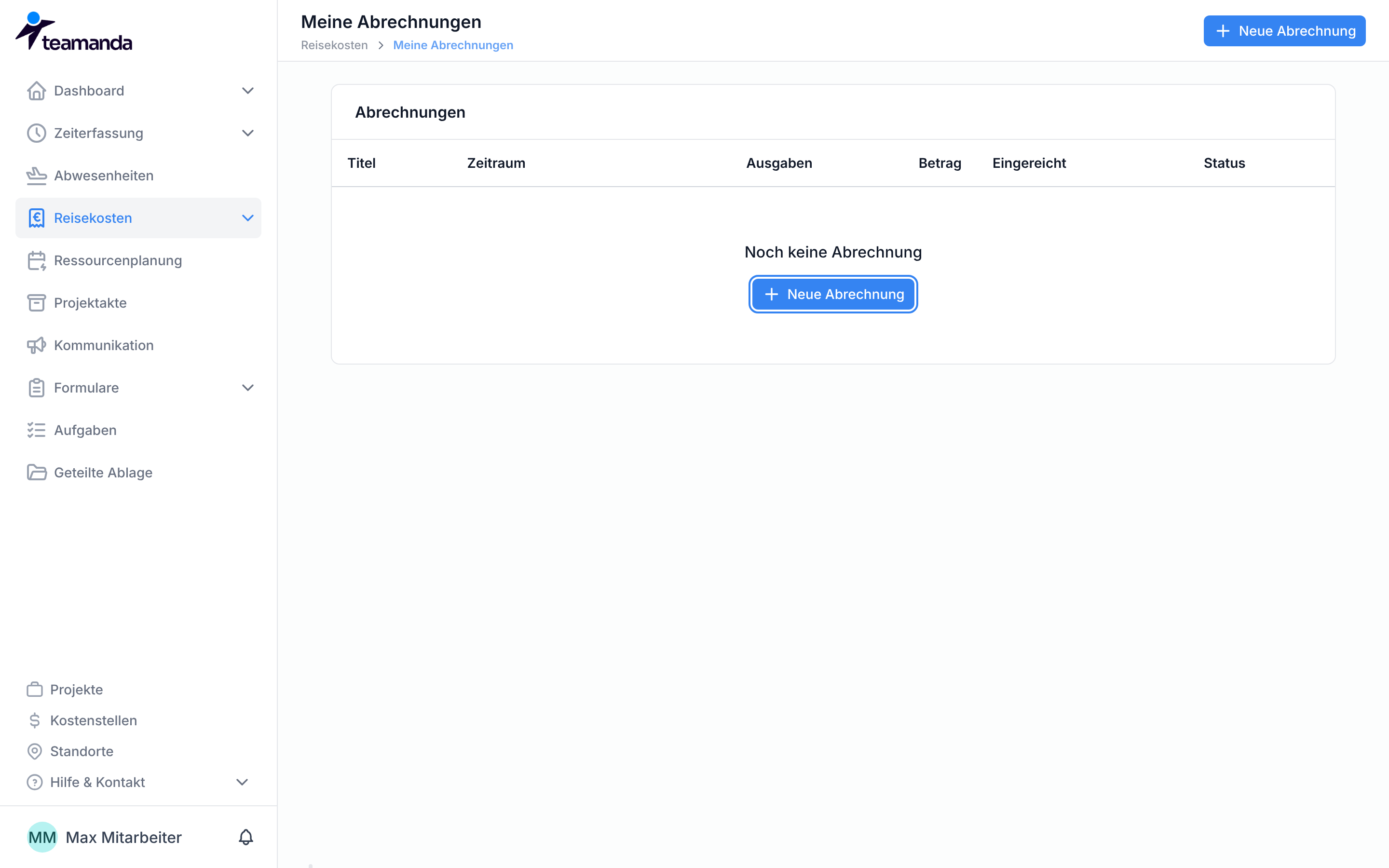Collapse the Reisekosten chevron
1389x868 pixels.
(248, 218)
